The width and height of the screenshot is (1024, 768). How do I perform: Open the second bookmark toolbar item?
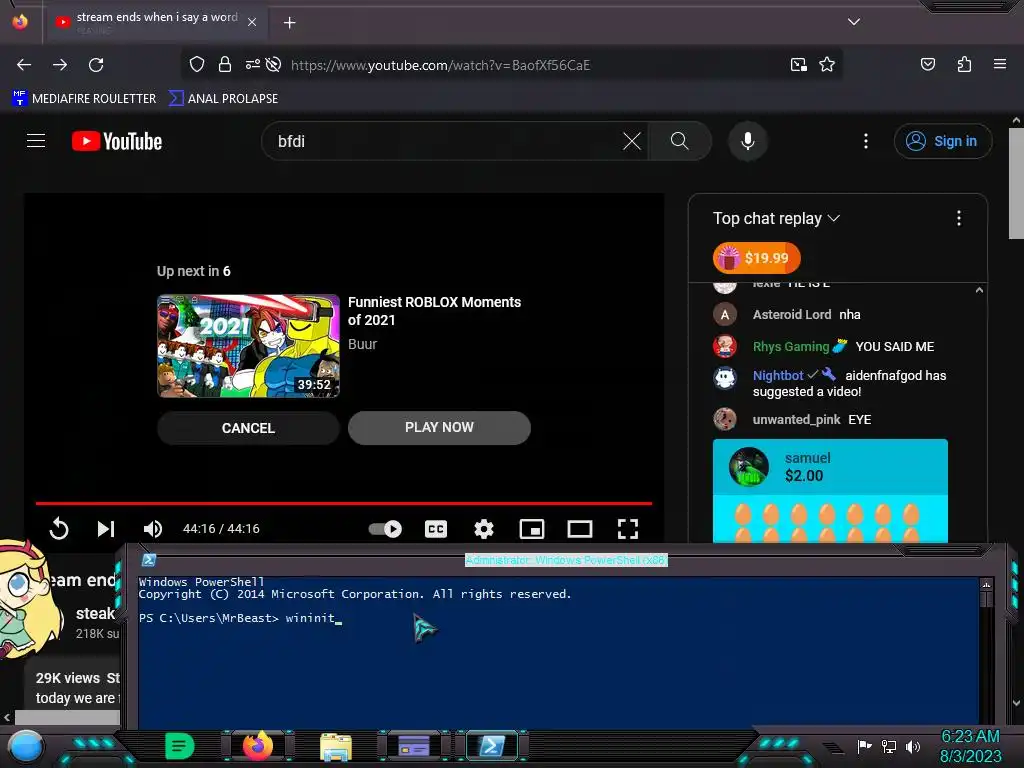click(223, 99)
